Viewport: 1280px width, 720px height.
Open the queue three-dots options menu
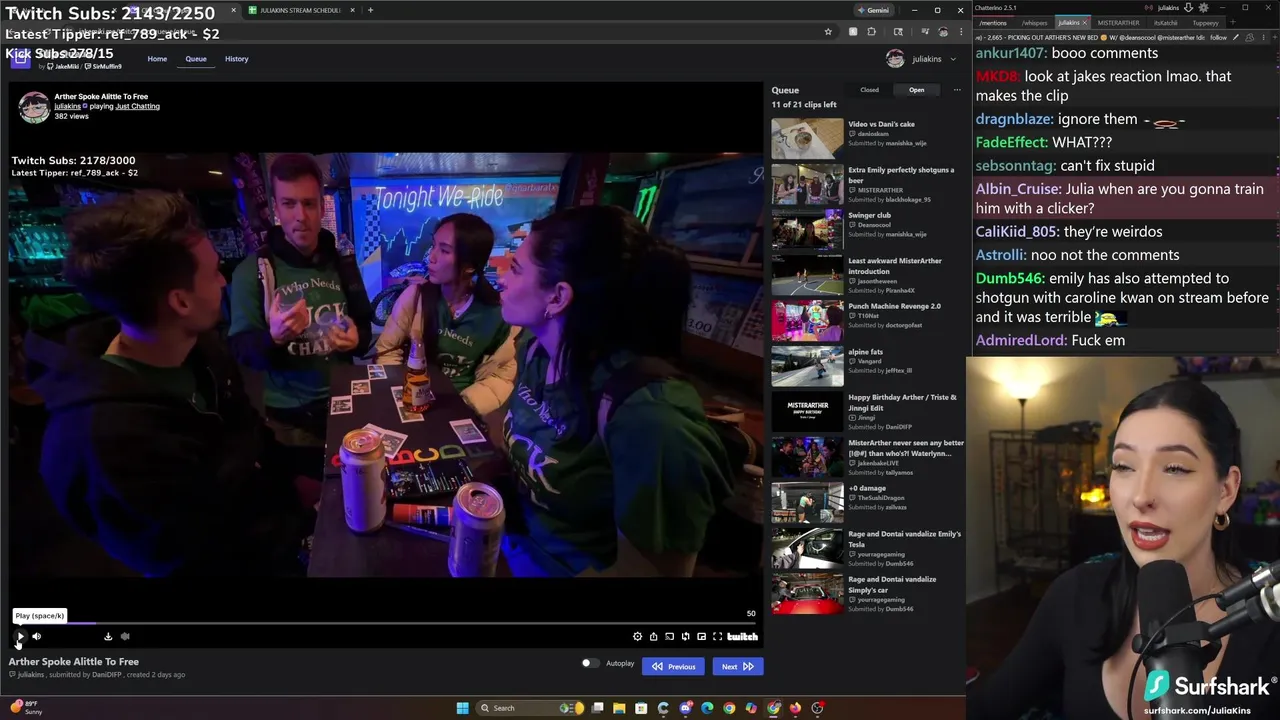(x=957, y=90)
